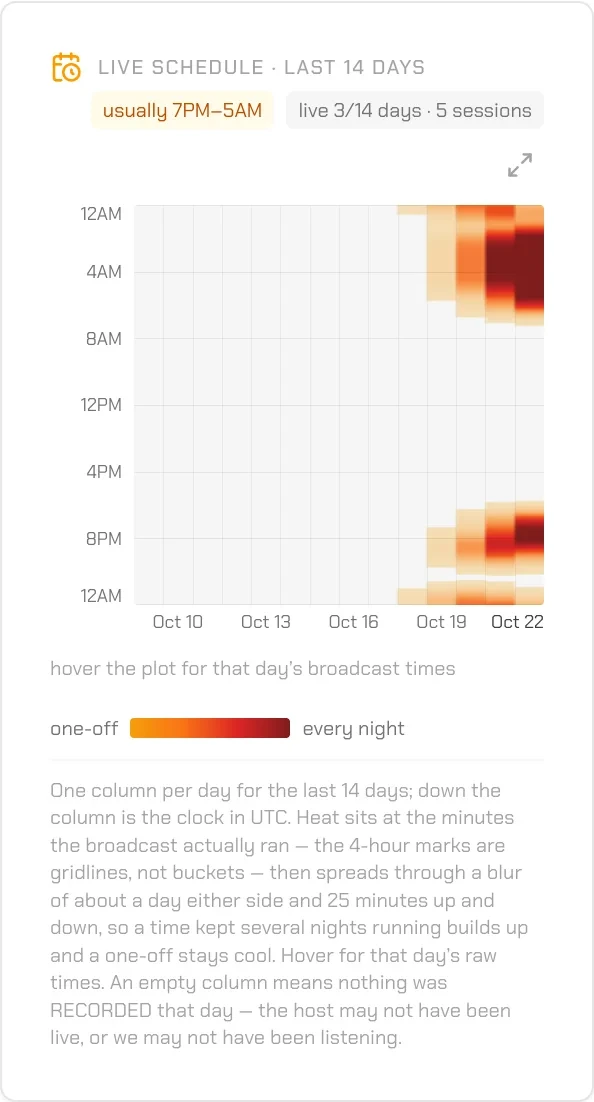Click the Oct 19 date label

[x=441, y=621]
